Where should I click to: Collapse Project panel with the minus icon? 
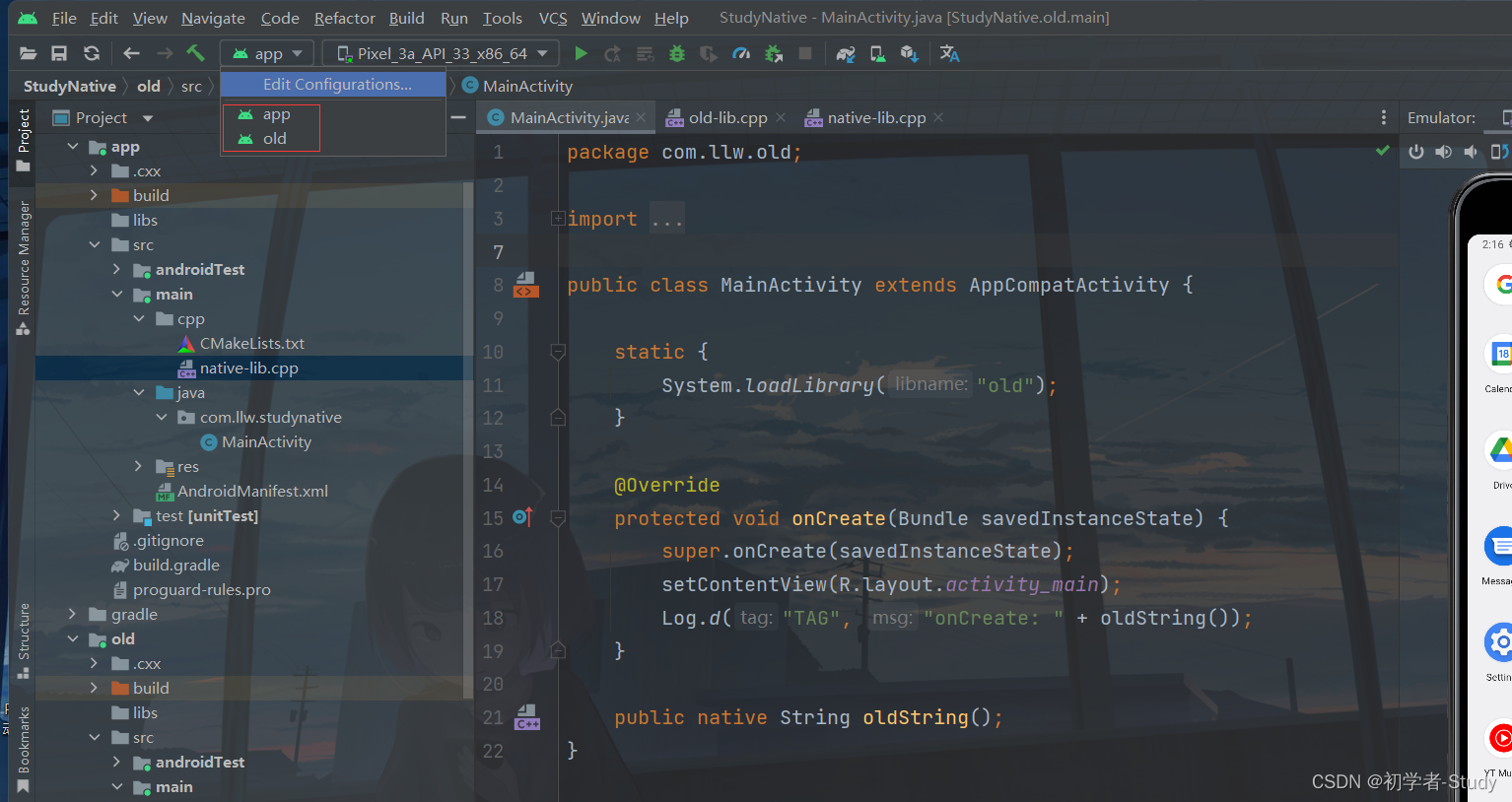point(458,117)
